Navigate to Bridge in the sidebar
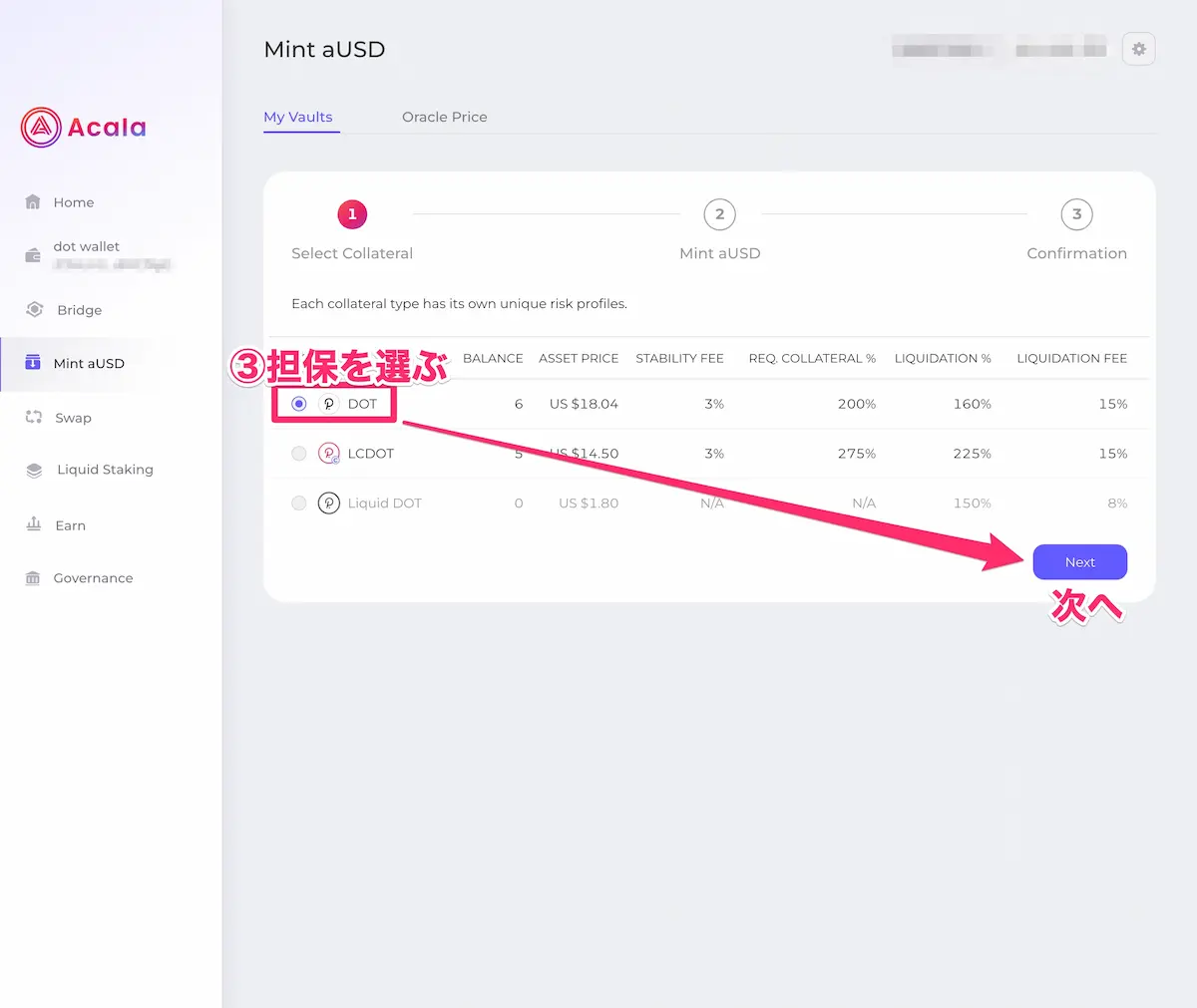This screenshot has width=1197, height=1008. 80,310
